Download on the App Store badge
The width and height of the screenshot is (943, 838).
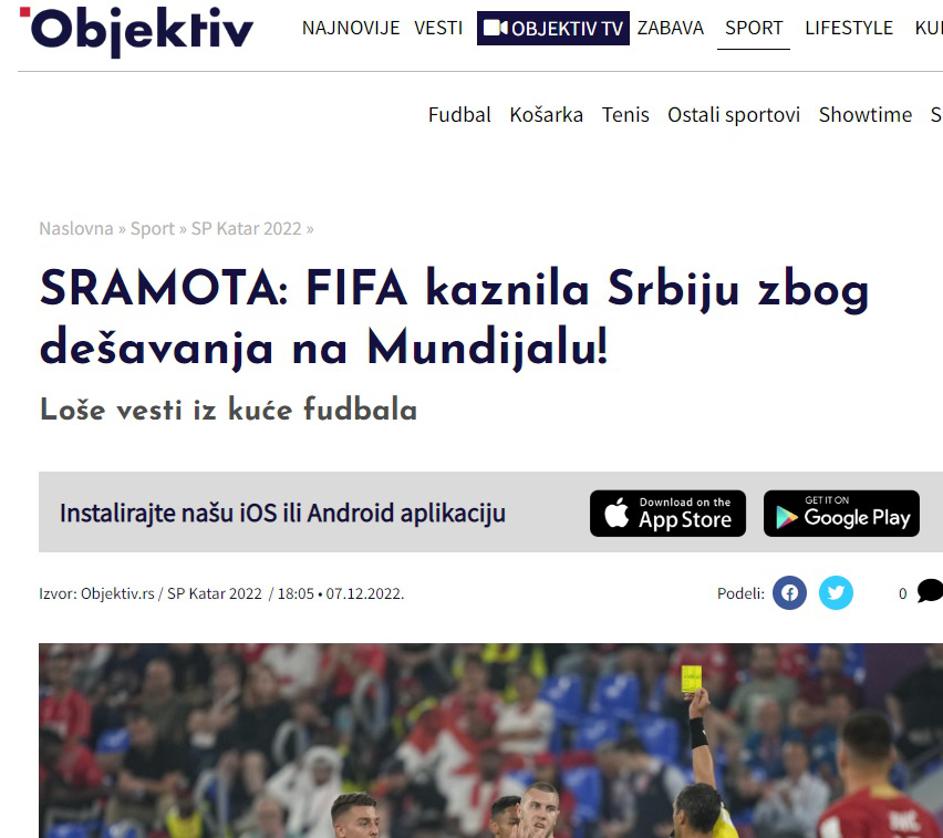coord(668,513)
